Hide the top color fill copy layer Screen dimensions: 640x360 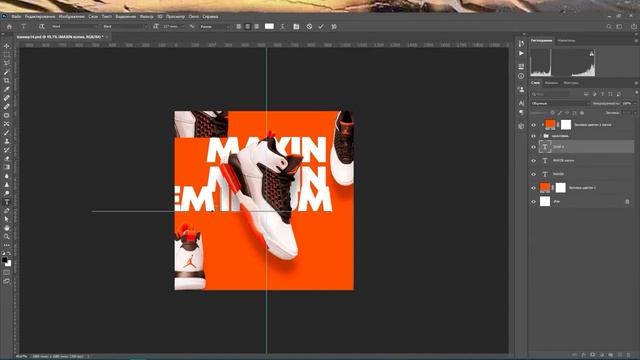[533, 125]
